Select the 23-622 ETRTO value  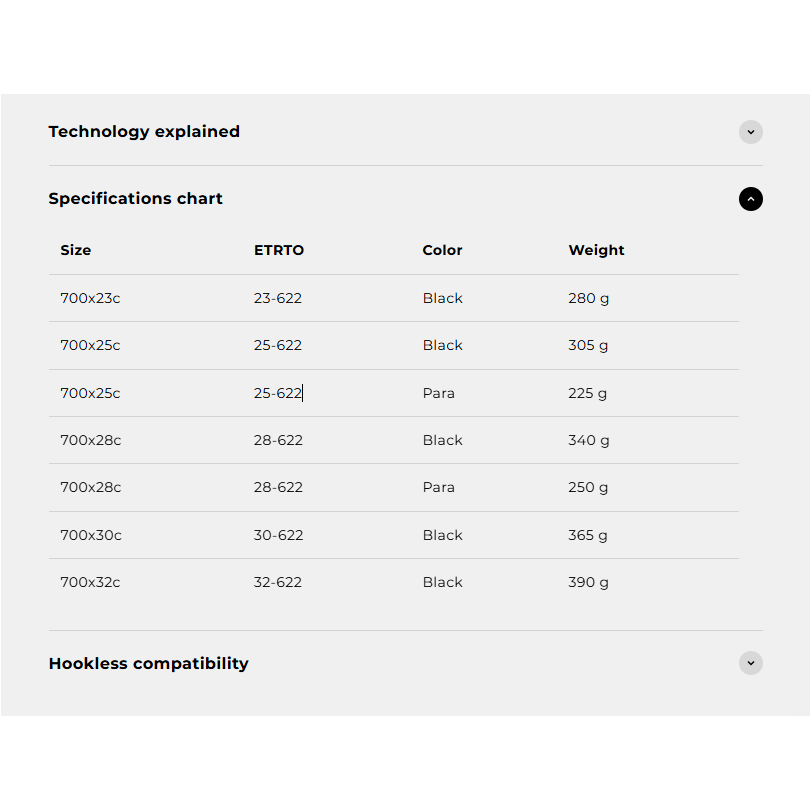coord(277,298)
